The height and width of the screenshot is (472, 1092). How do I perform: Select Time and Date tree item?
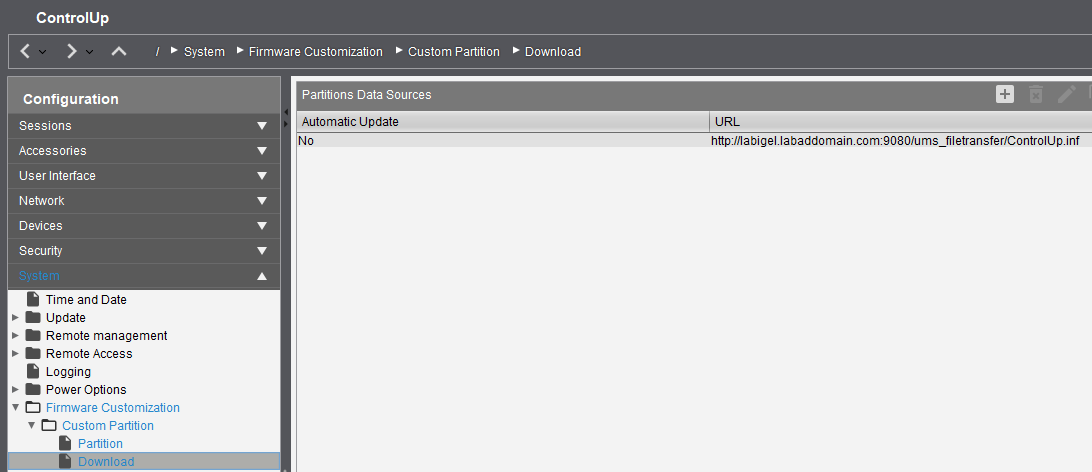point(86,300)
